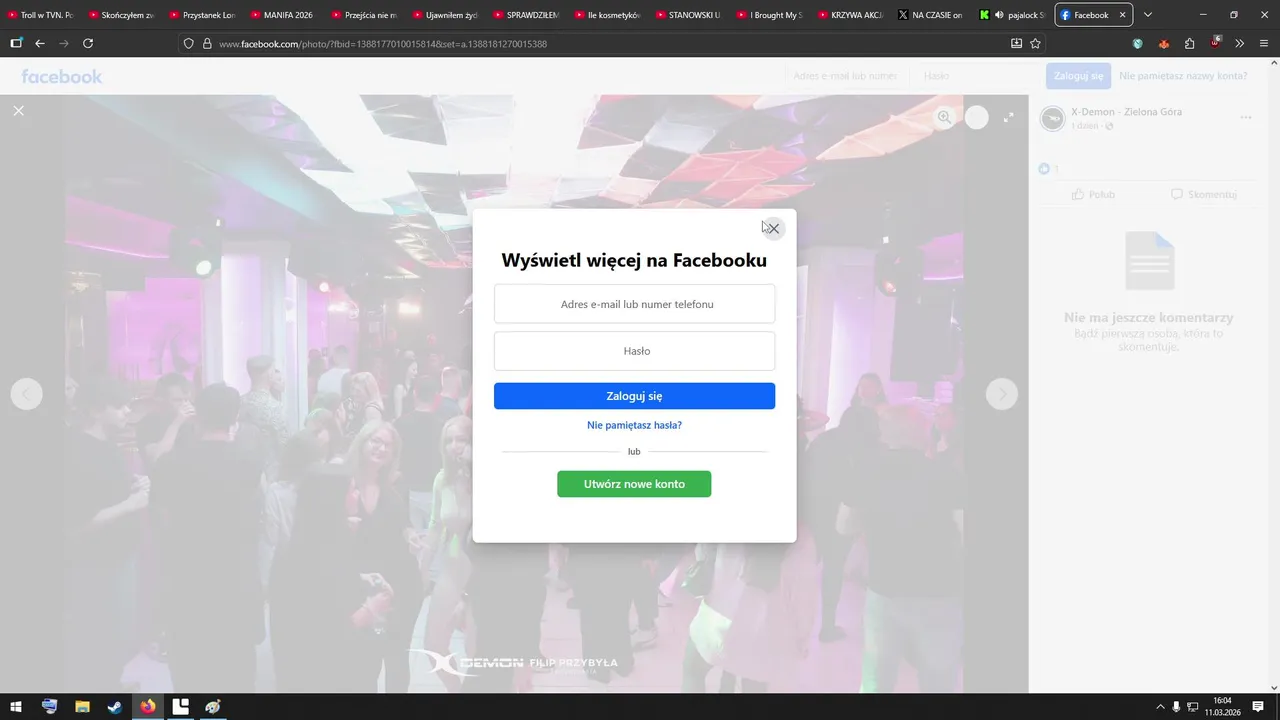Switch to the SPRAWDZIŁEM tab
Image resolution: width=1280 pixels, height=720 pixels.
point(525,15)
